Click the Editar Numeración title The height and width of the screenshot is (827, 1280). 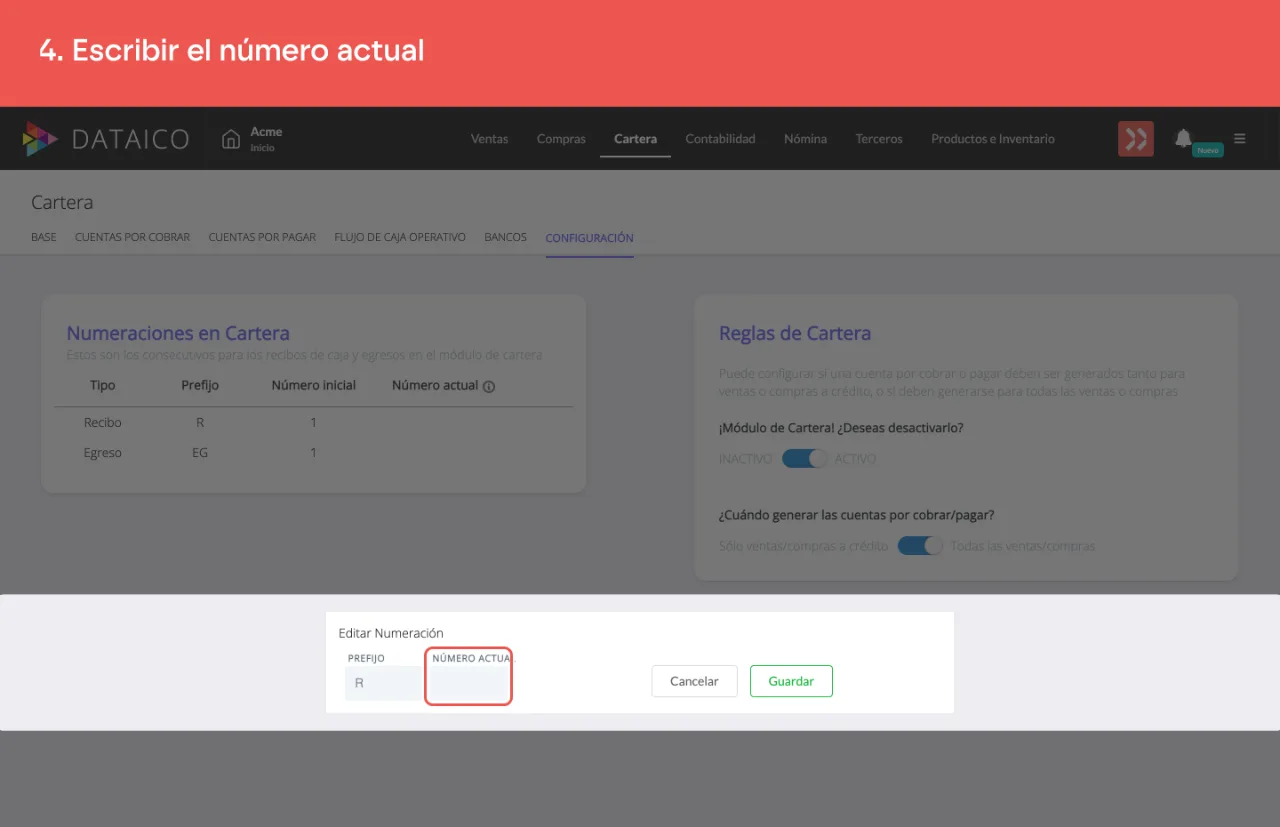pos(391,633)
